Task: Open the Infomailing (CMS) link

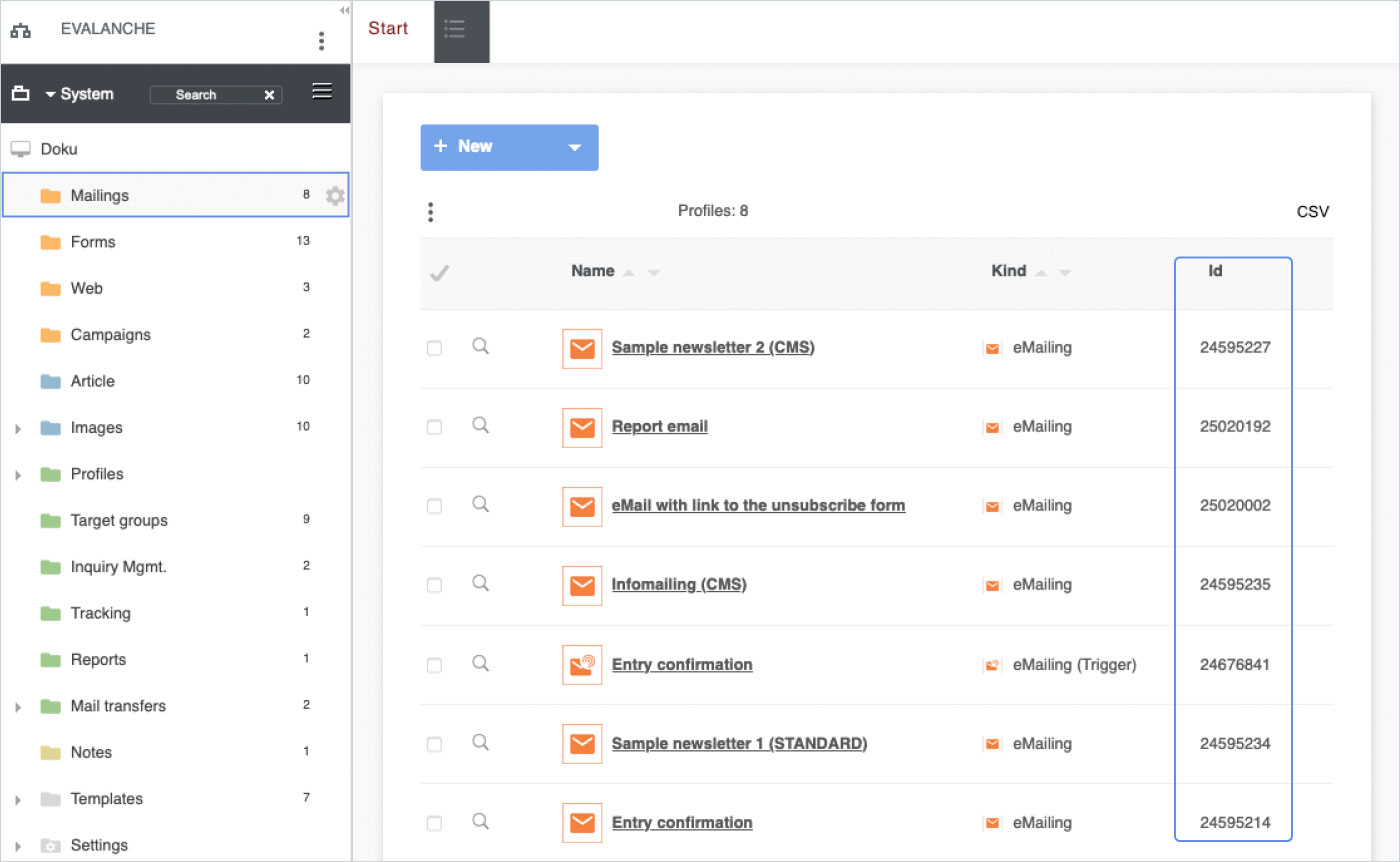Action: click(x=679, y=585)
